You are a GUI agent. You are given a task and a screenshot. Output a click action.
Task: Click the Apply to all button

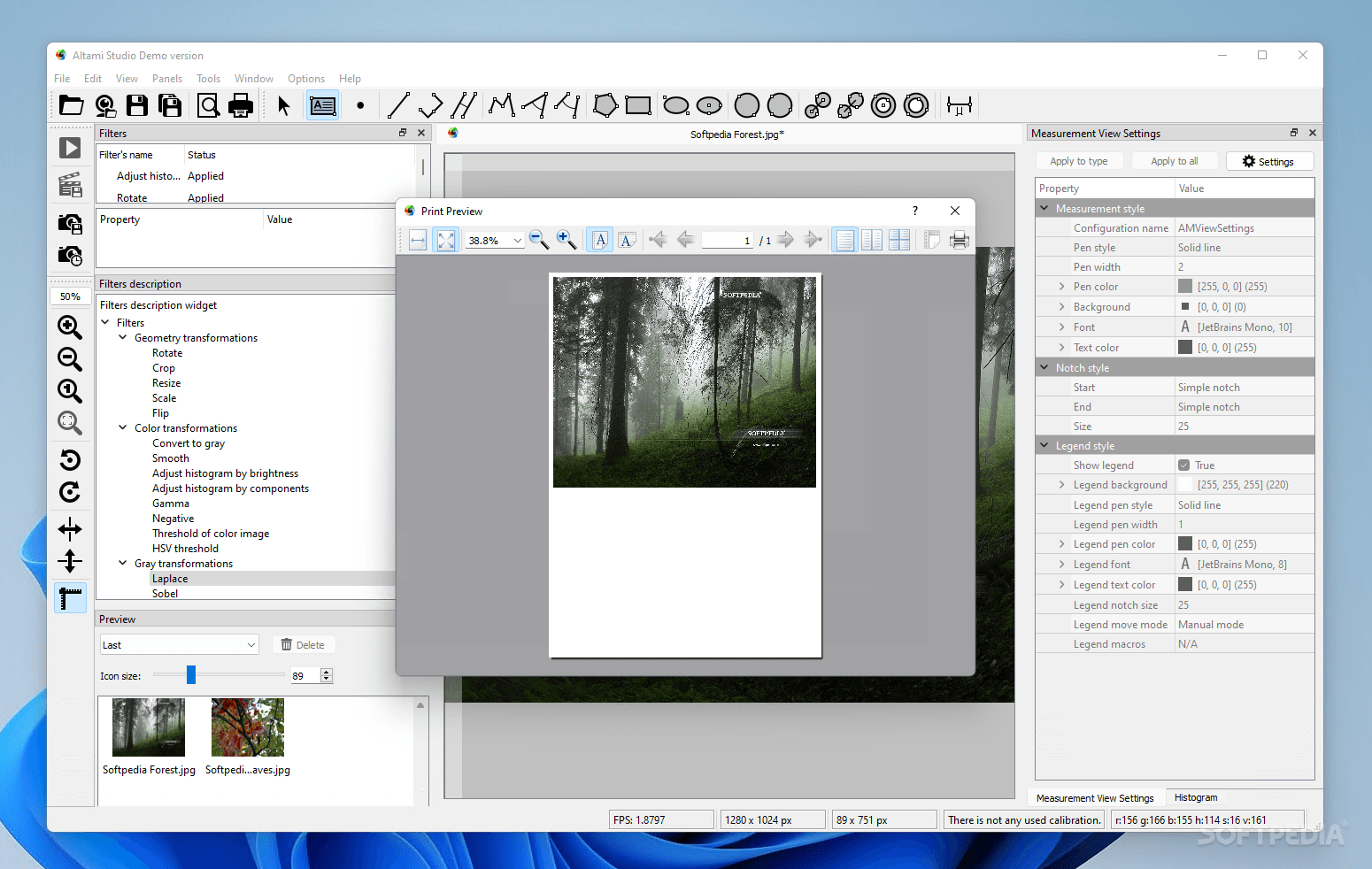tap(1175, 161)
